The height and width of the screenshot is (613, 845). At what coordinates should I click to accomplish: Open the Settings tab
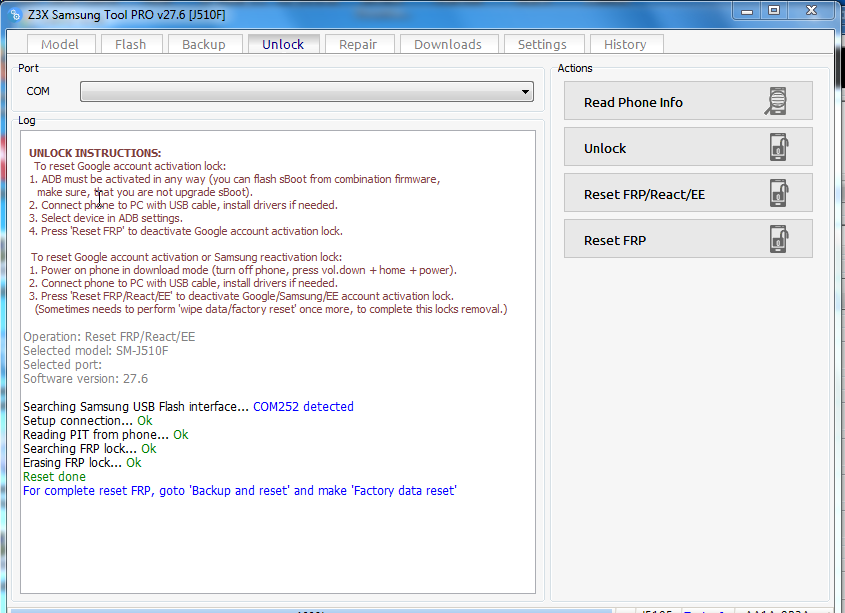(x=543, y=44)
